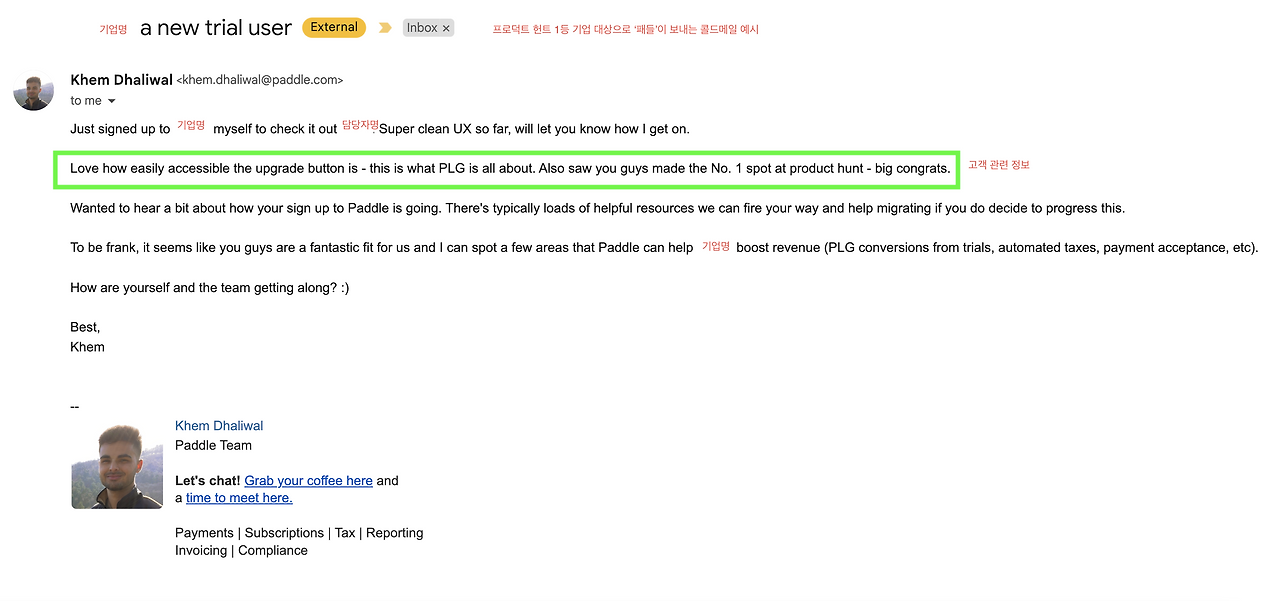Open the "Grab your coffee here" link
Screen dimensions: 1280x601
[x=308, y=481]
